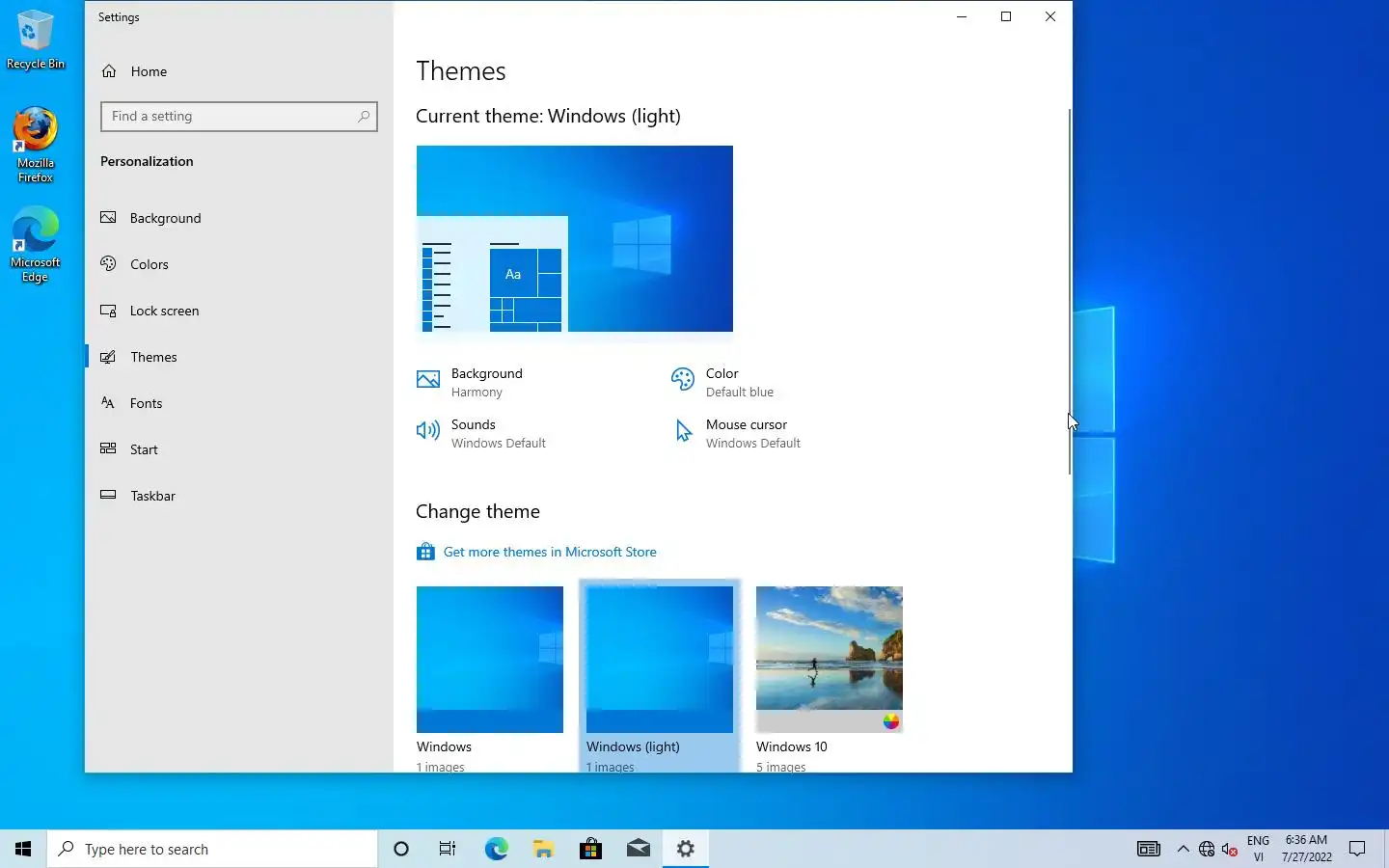Screen dimensions: 1389x868
Task: Open Color Default blue option
Action: (722, 382)
